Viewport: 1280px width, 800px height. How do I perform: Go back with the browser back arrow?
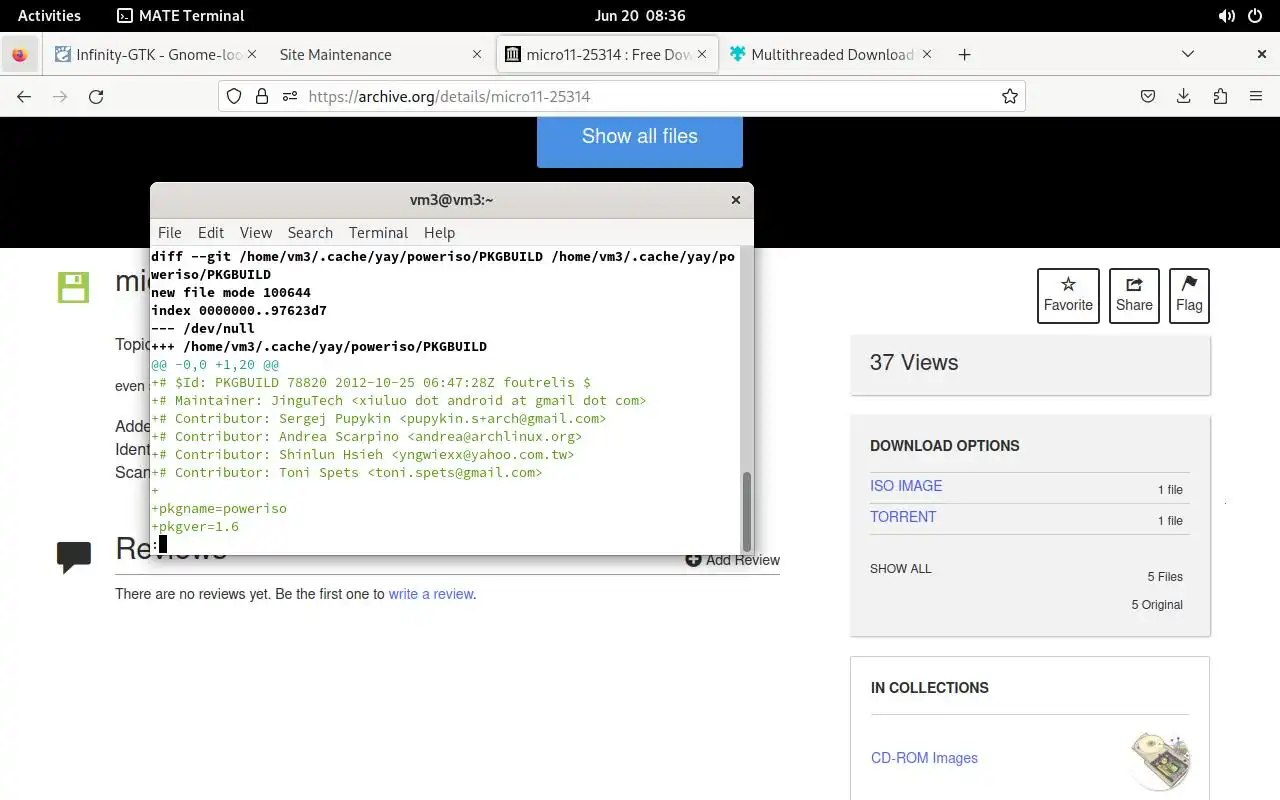pos(24,97)
